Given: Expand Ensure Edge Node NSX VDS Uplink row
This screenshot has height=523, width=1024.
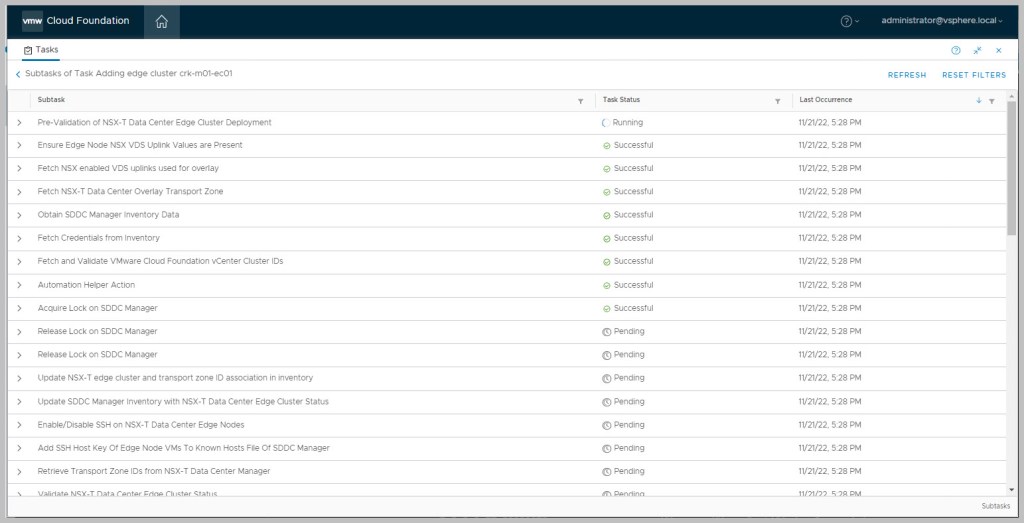Looking at the screenshot, I should 19,145.
